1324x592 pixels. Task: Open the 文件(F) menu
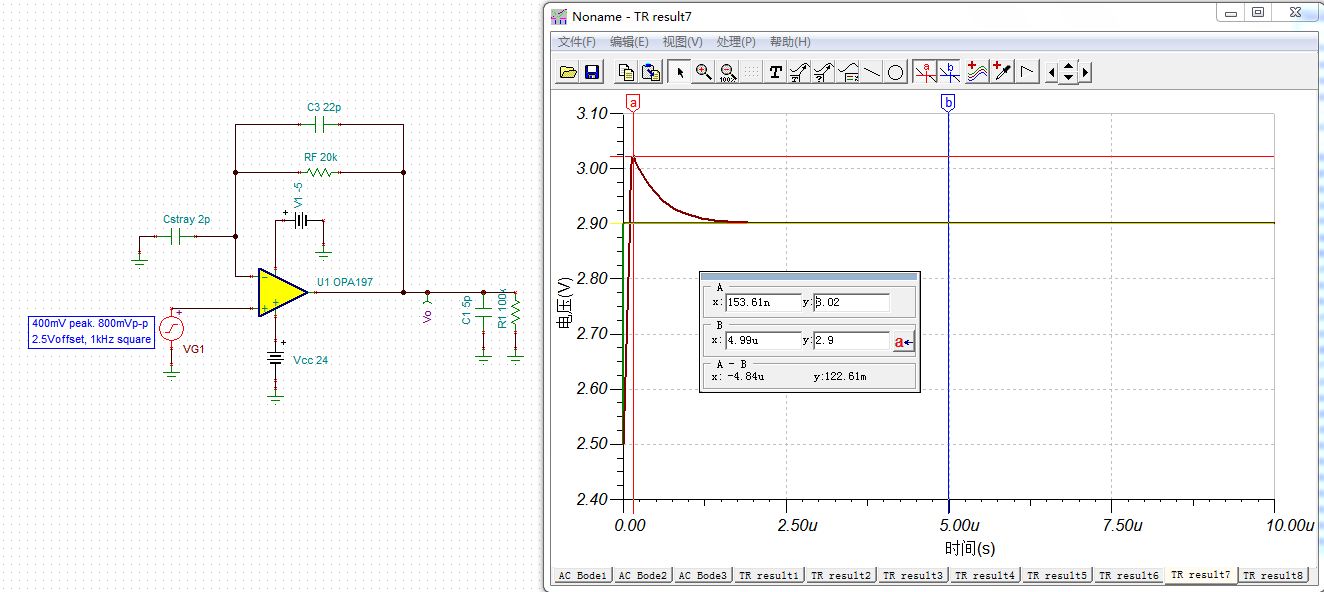pyautogui.click(x=577, y=42)
